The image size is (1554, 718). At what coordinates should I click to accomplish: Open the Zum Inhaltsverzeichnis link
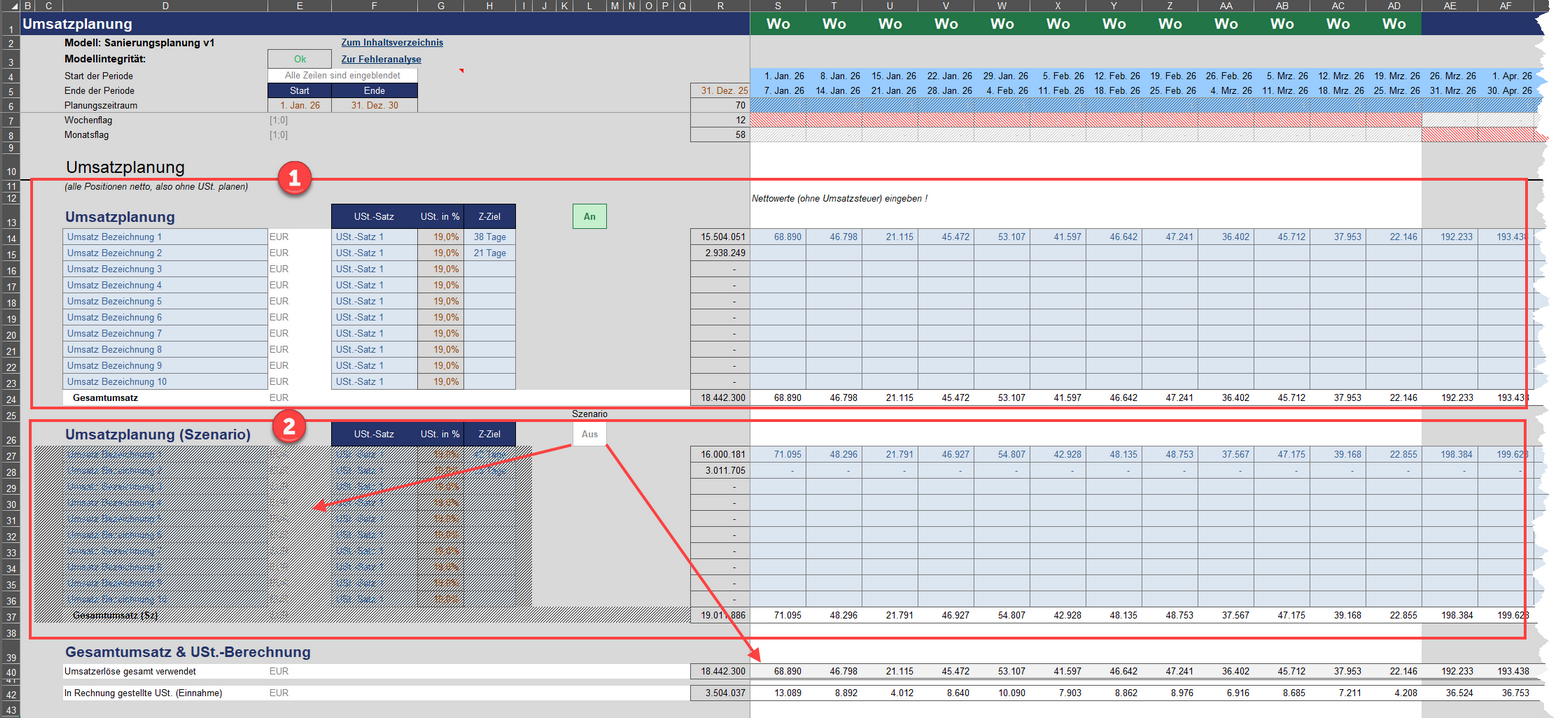click(x=392, y=43)
